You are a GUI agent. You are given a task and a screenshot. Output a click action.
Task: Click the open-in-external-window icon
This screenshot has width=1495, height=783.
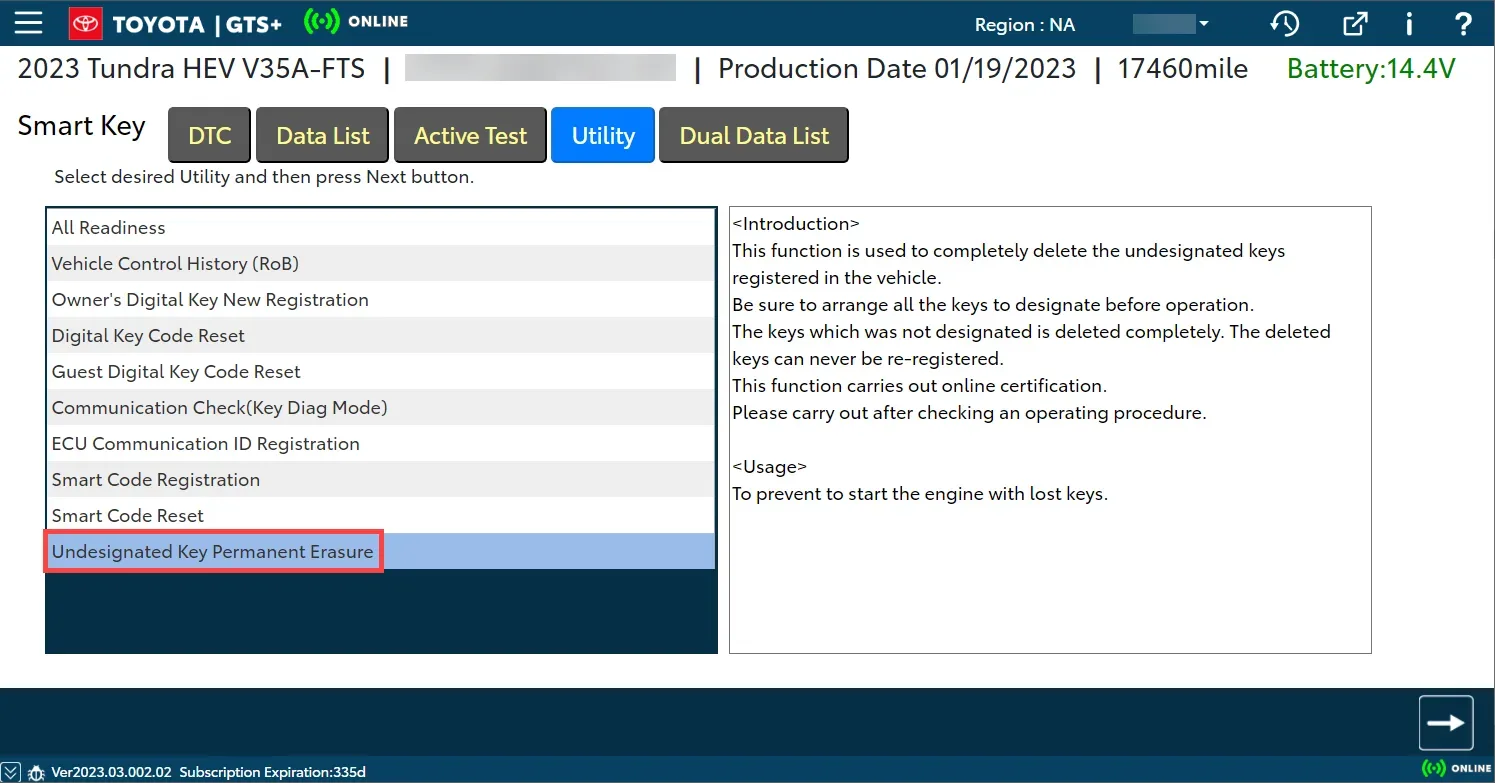[1355, 24]
